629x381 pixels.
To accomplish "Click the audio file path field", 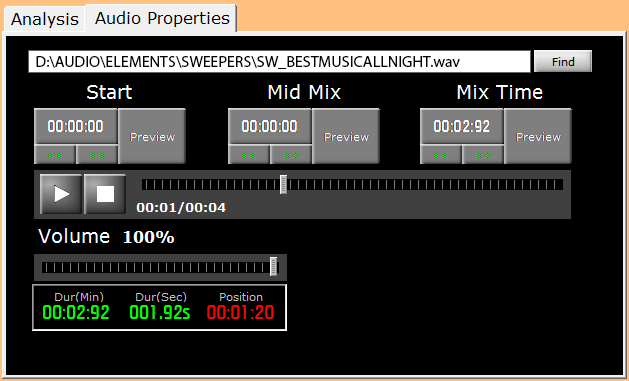I will tap(279, 62).
